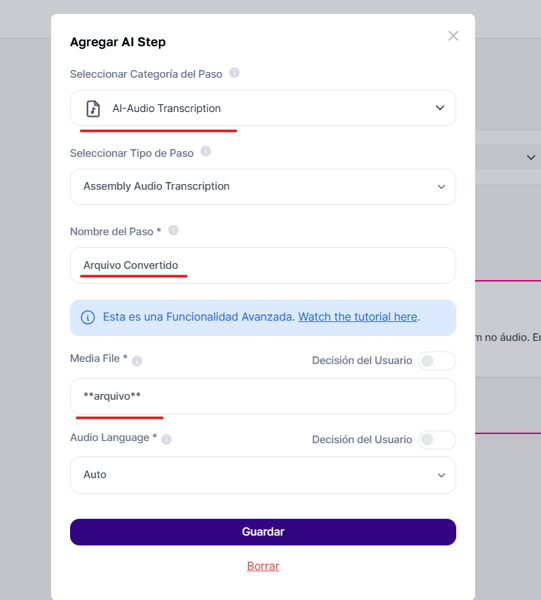Click info icon beside Seleccionar Tipo de Paso
The height and width of the screenshot is (600, 541).
[205, 151]
